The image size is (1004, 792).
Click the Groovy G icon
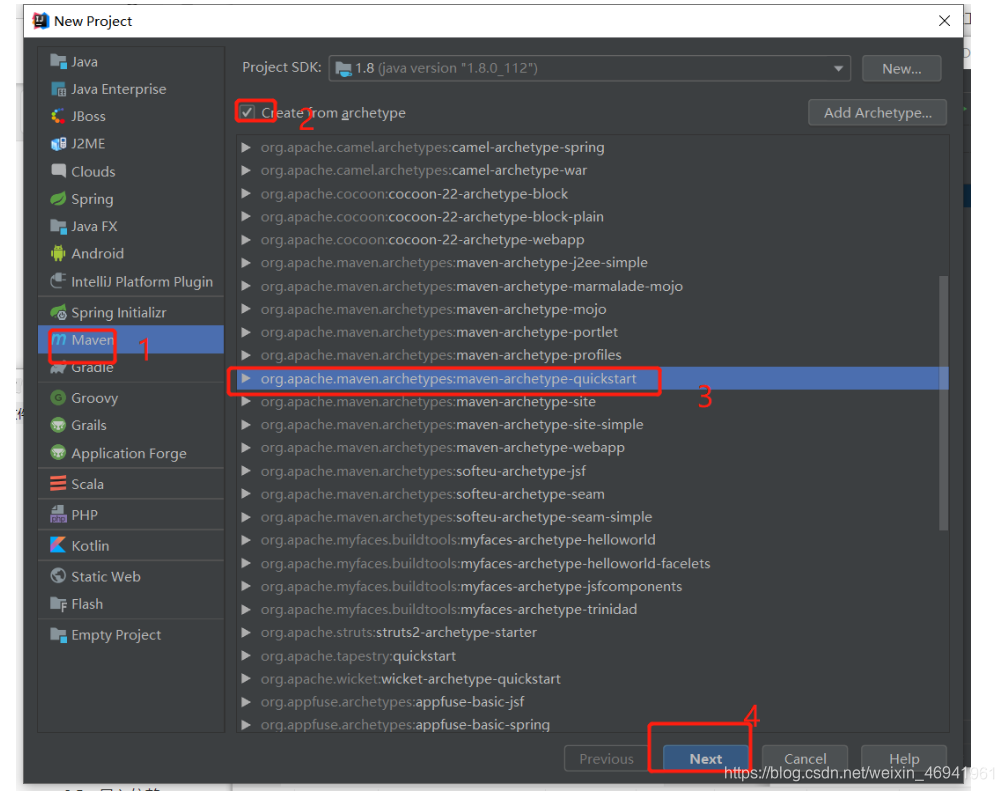click(58, 398)
